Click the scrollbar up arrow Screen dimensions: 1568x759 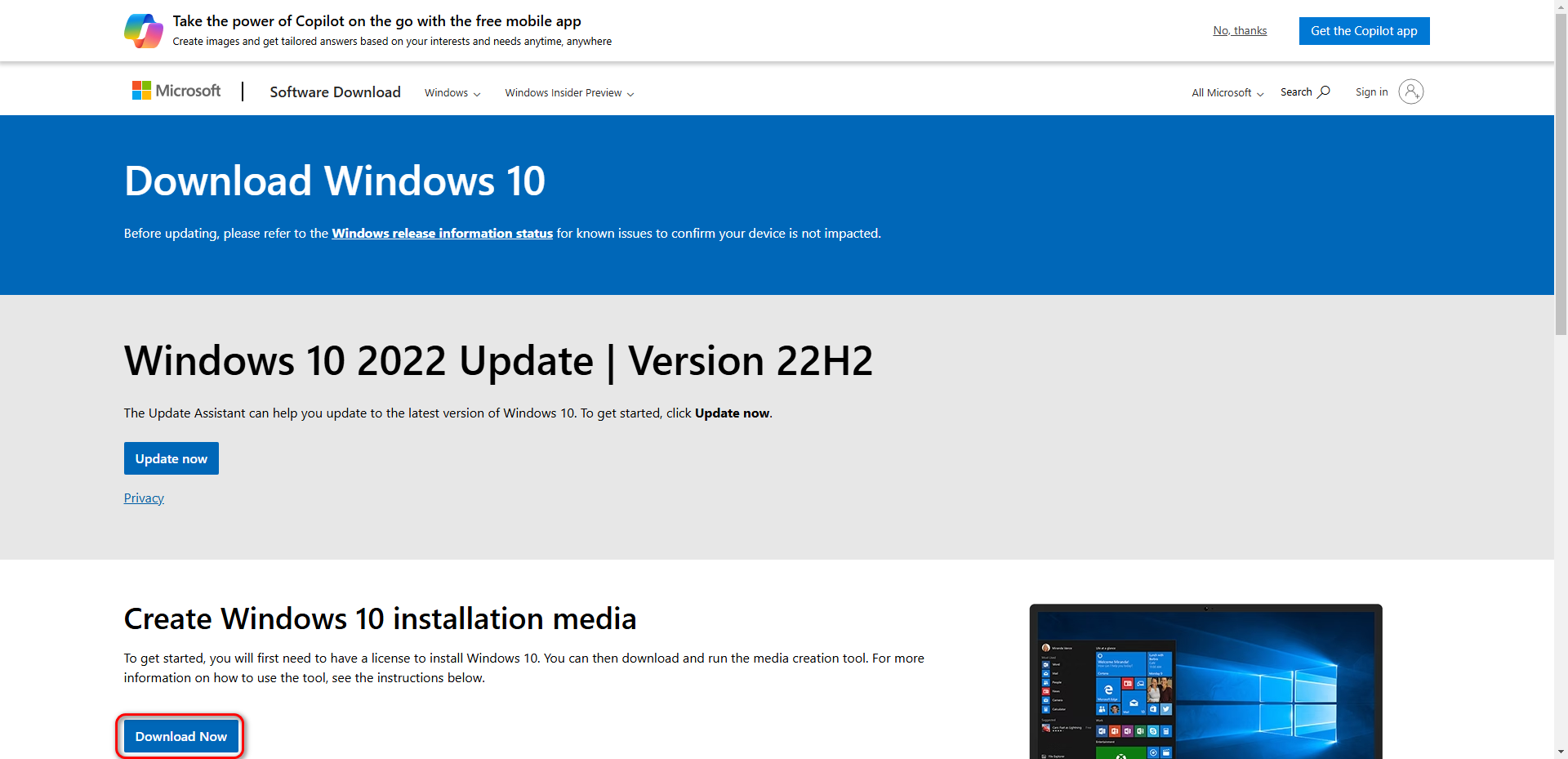[1561, 6]
